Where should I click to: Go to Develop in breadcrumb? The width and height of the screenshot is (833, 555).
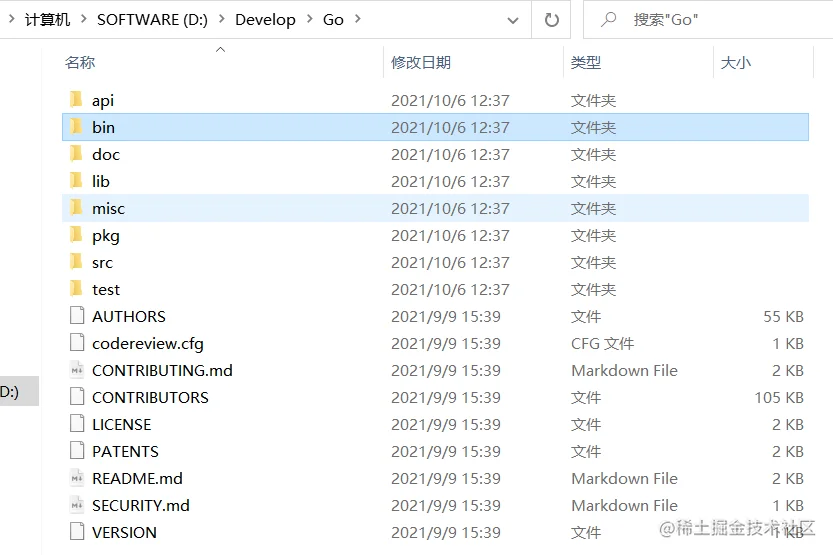265,20
